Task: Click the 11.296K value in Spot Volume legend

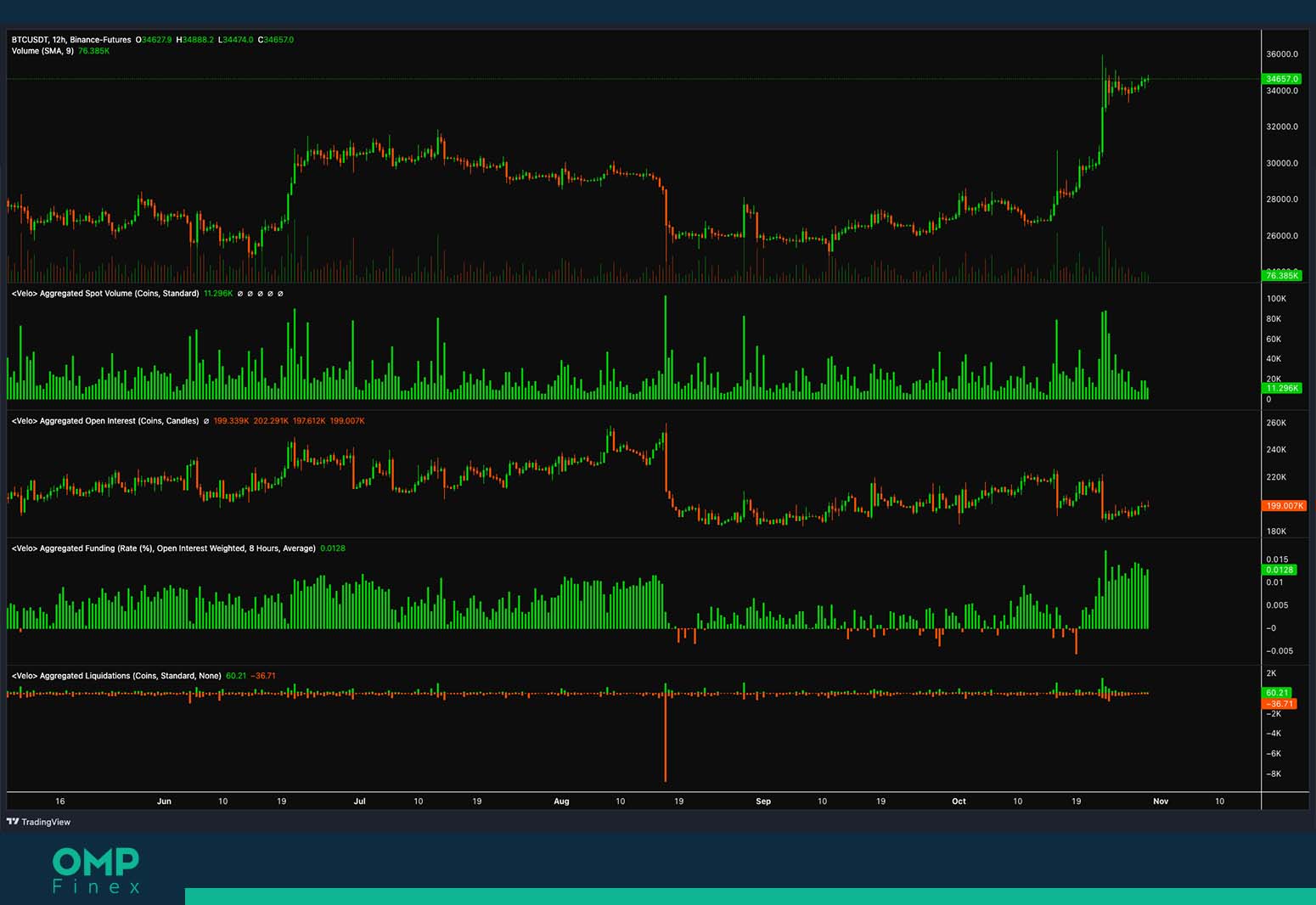Action: point(218,294)
